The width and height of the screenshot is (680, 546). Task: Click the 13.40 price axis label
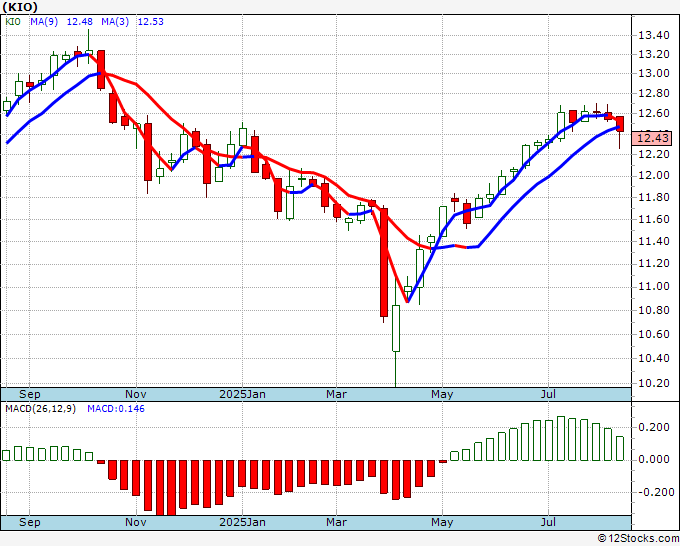pyautogui.click(x=654, y=35)
